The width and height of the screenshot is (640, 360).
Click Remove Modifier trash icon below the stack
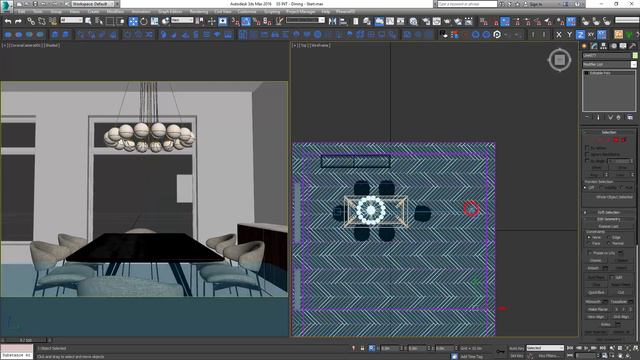(x=618, y=117)
